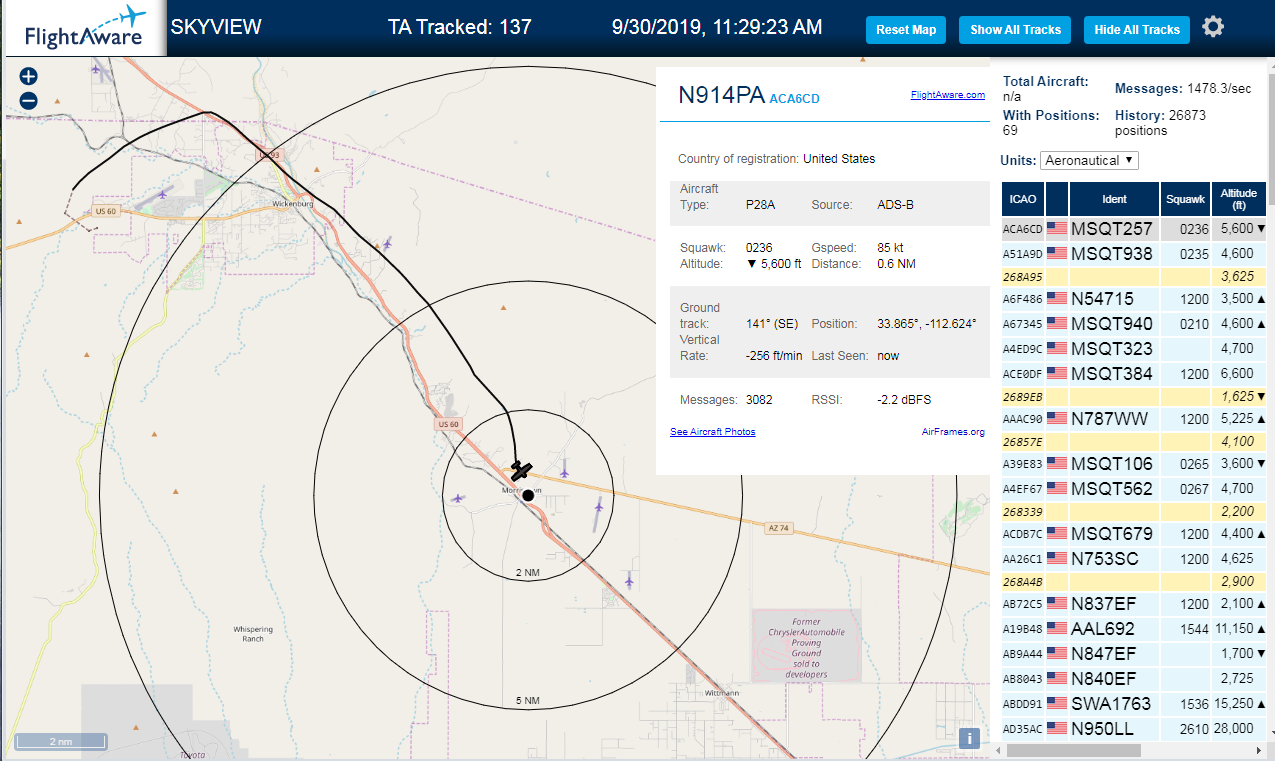Select the AAL692 aircraft row
The image size is (1275, 761).
(x=1134, y=628)
